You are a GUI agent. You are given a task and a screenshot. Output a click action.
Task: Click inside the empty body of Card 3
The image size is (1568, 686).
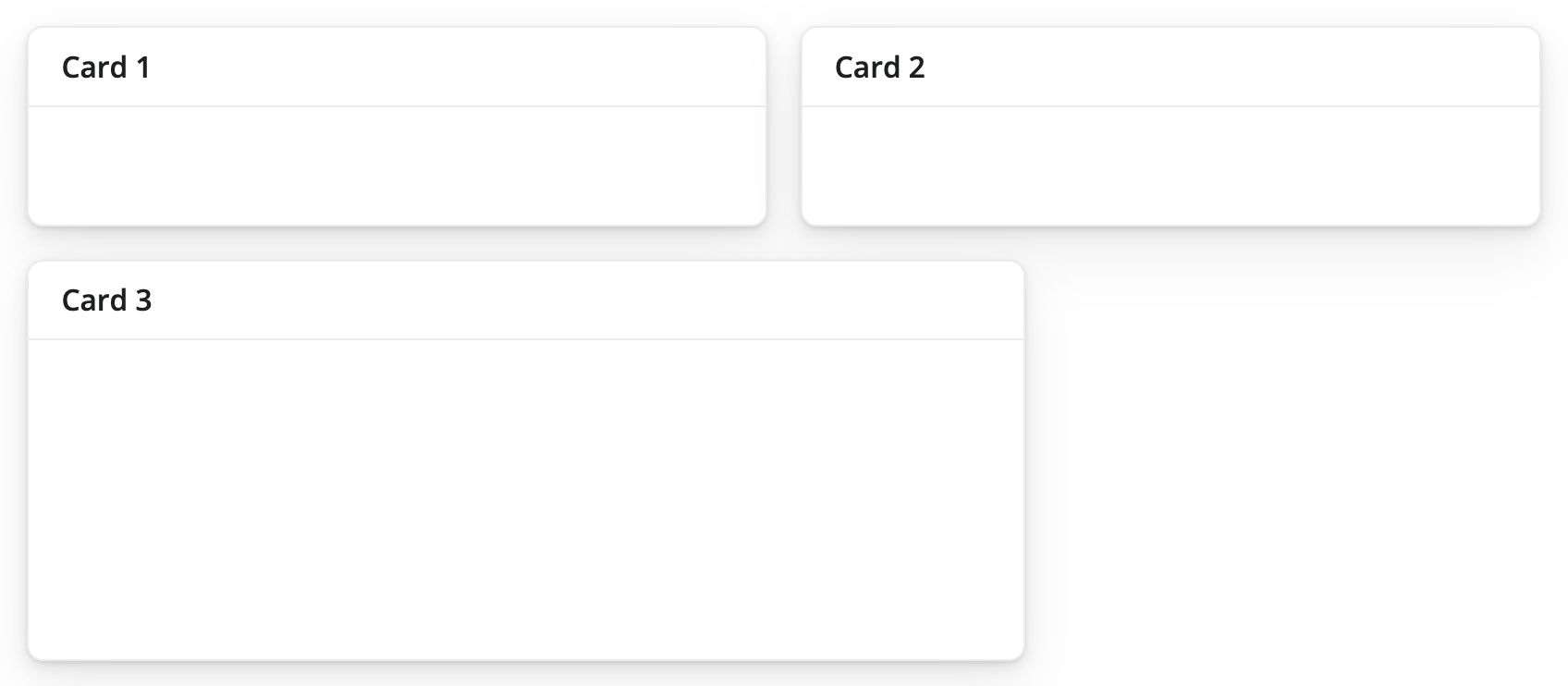[527, 499]
